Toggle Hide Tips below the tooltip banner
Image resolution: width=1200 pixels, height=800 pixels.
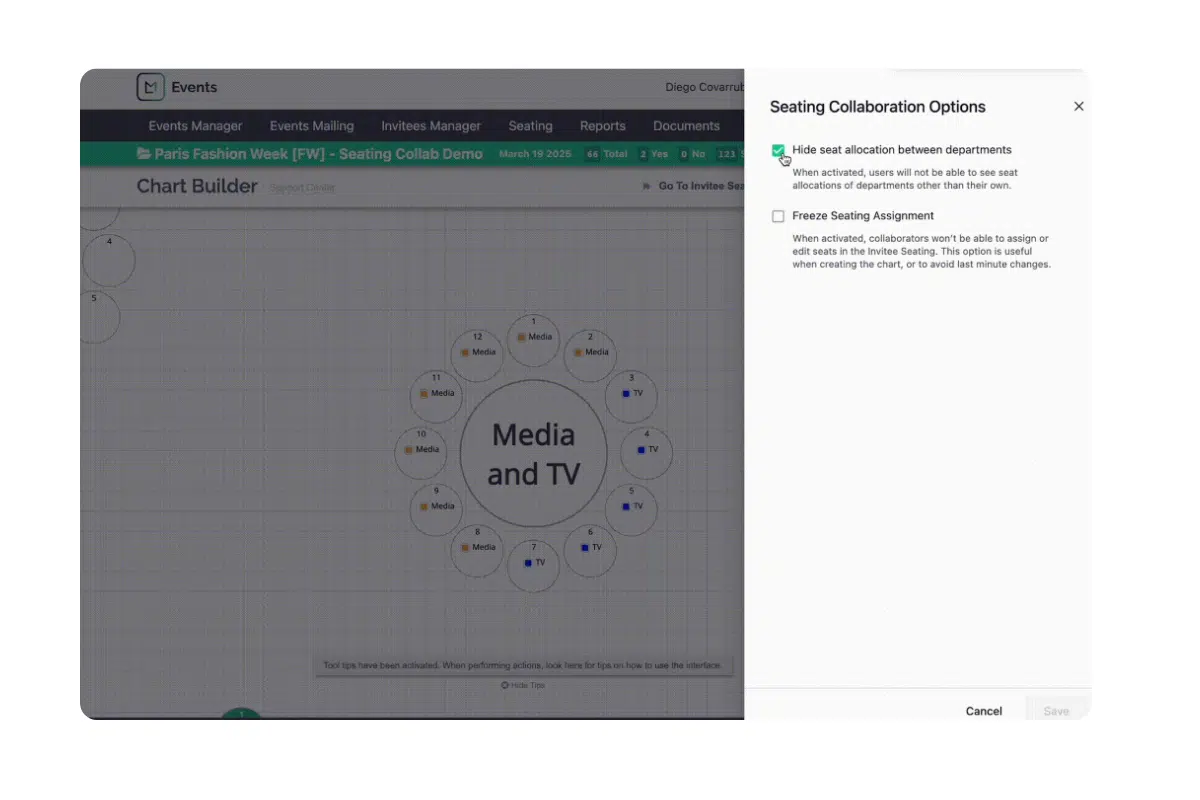tap(522, 686)
